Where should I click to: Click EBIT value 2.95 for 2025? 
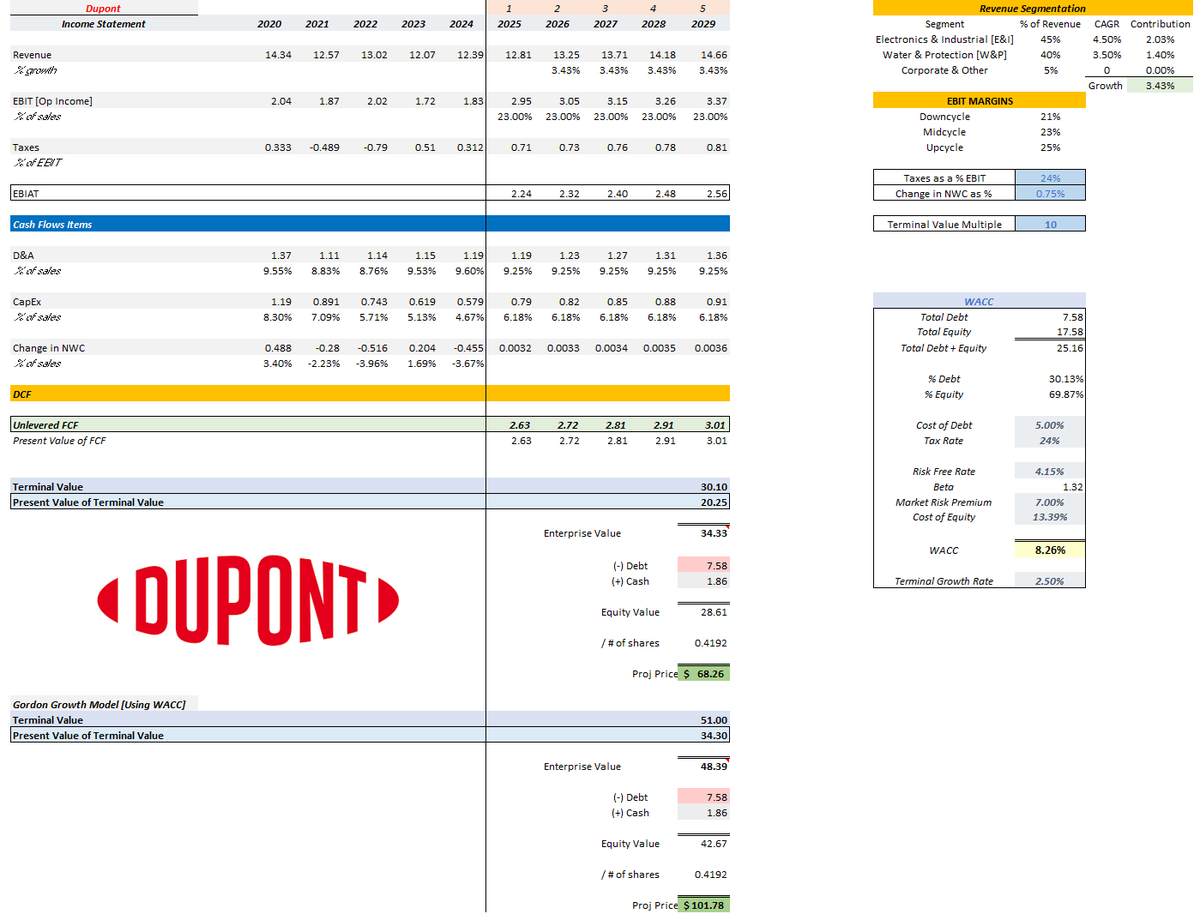(x=520, y=101)
